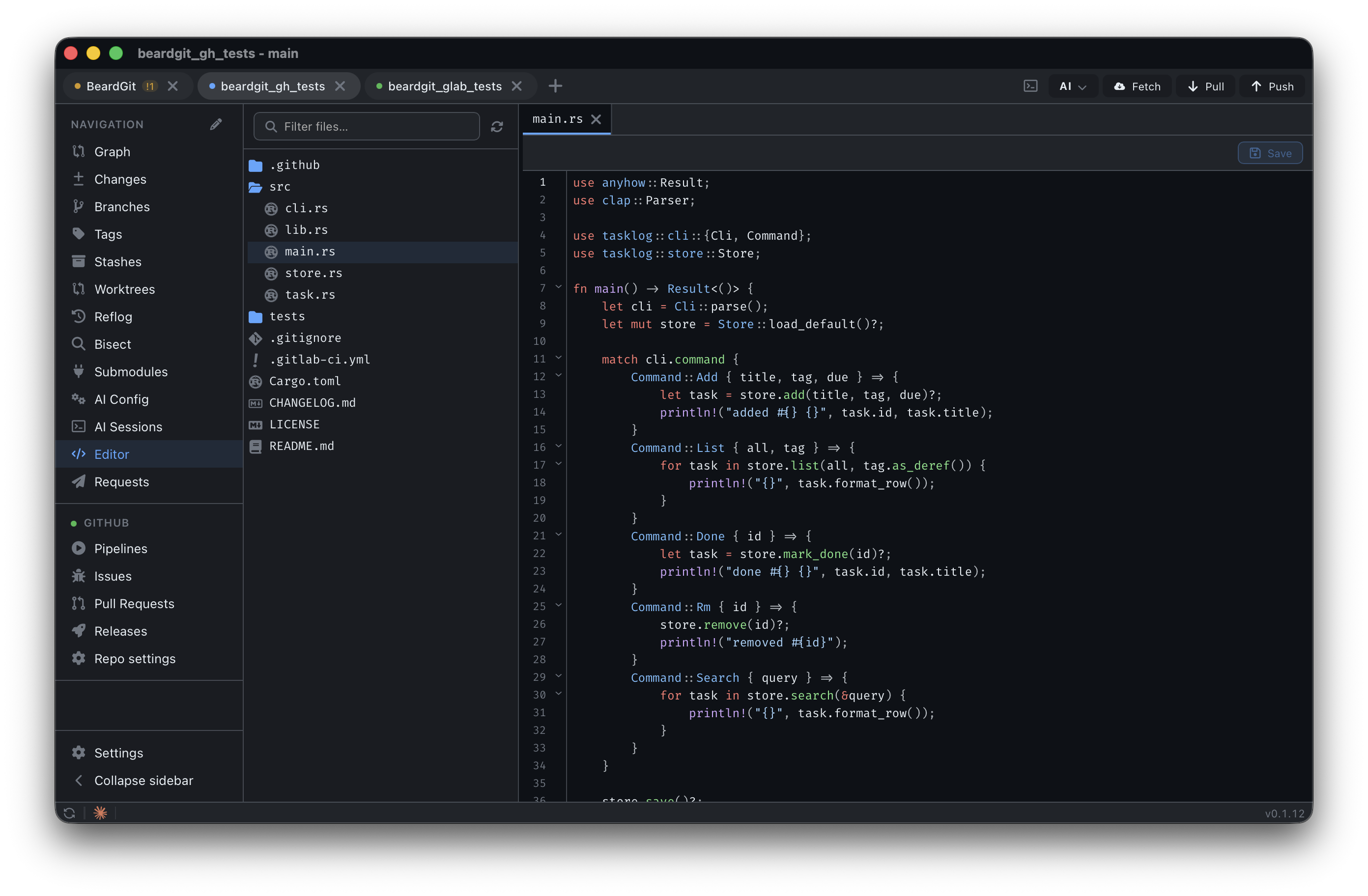
Task: View Pull Requests
Action: click(x=148, y=604)
